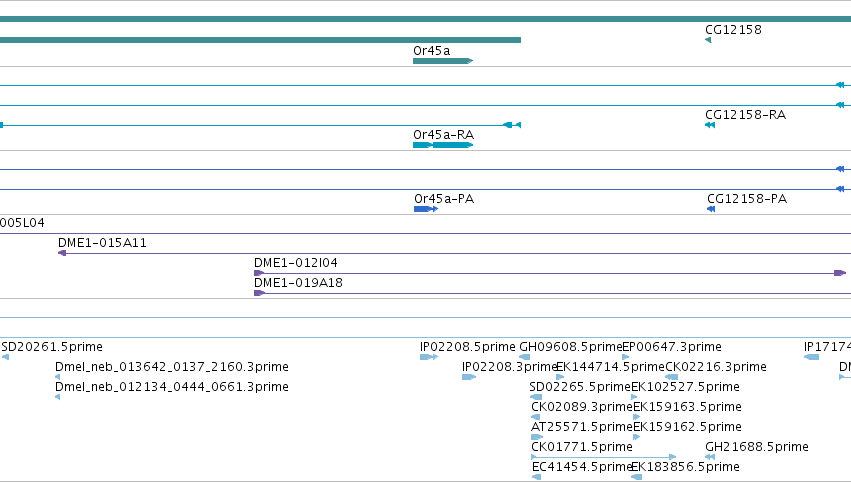Click the AT25571.5prime label

click(x=582, y=427)
